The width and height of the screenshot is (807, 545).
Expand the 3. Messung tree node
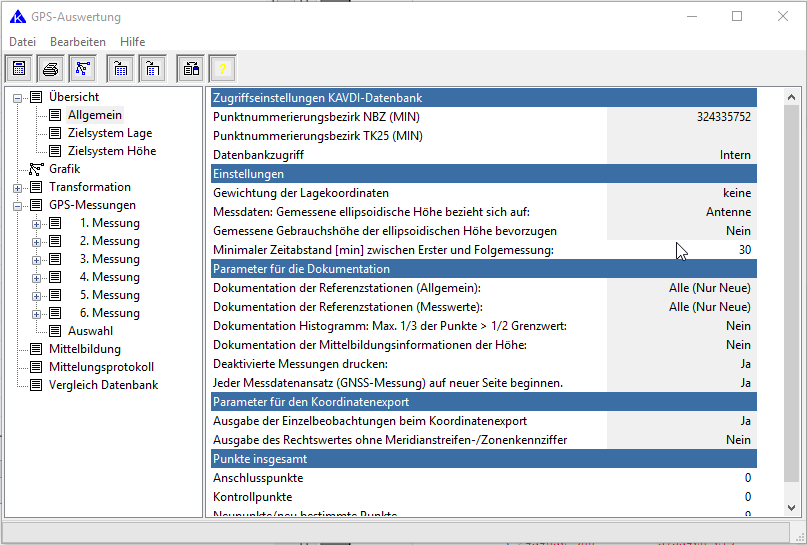(36, 259)
